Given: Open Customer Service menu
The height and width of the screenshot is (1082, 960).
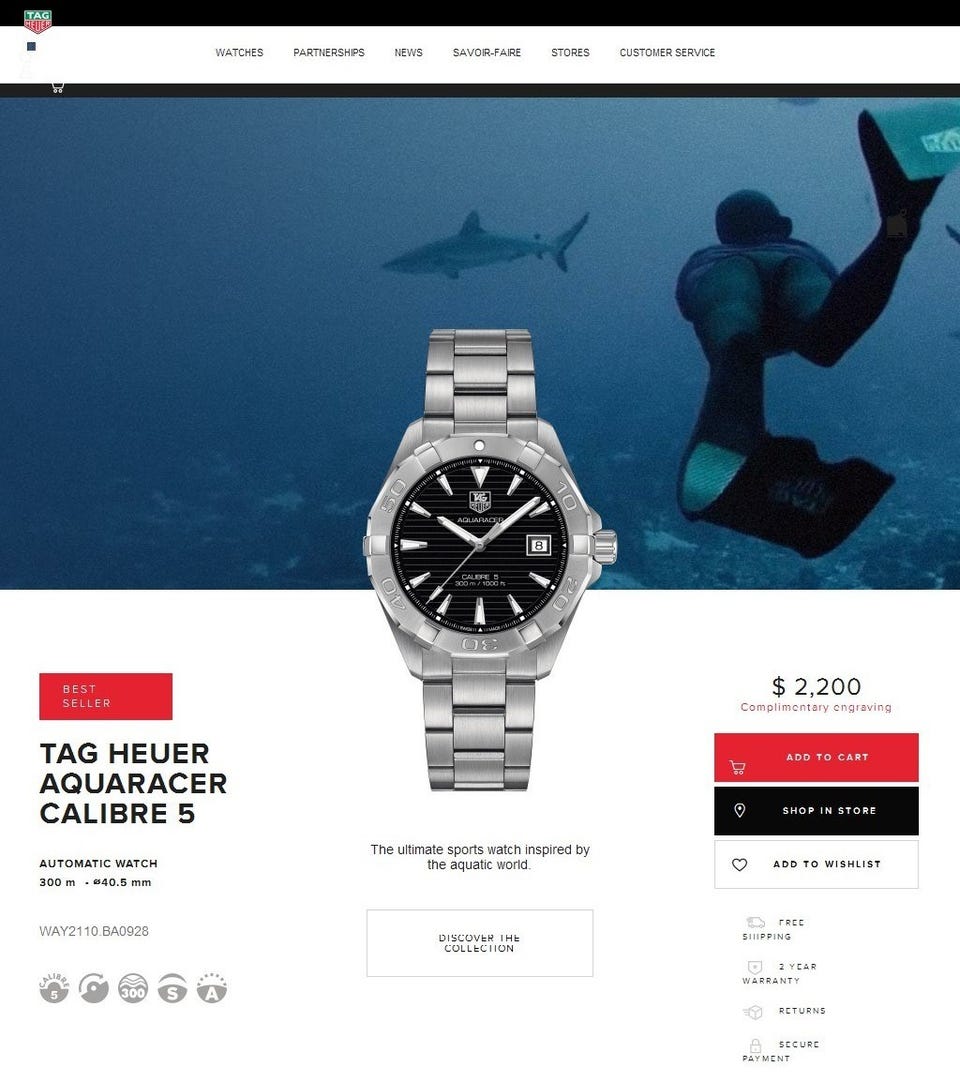Looking at the screenshot, I should point(667,52).
